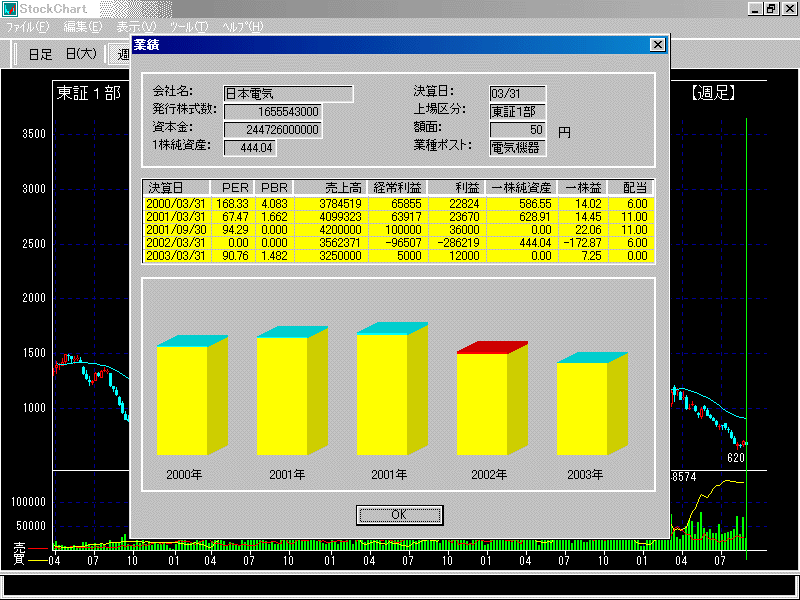Click the 2000年 label under chart
The width and height of the screenshot is (800, 600).
pyautogui.click(x=184, y=475)
